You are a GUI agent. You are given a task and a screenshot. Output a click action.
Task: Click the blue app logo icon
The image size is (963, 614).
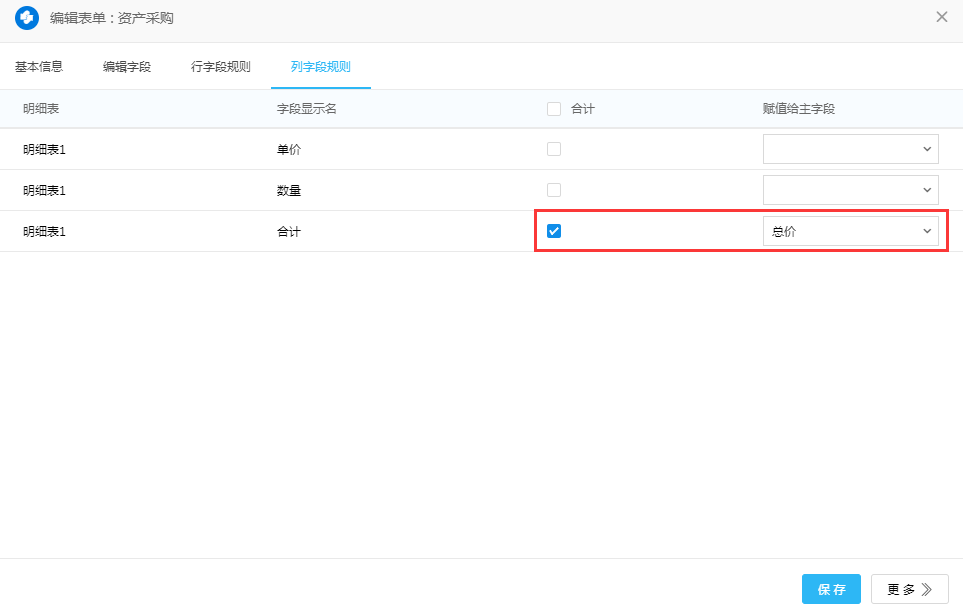tap(27, 18)
